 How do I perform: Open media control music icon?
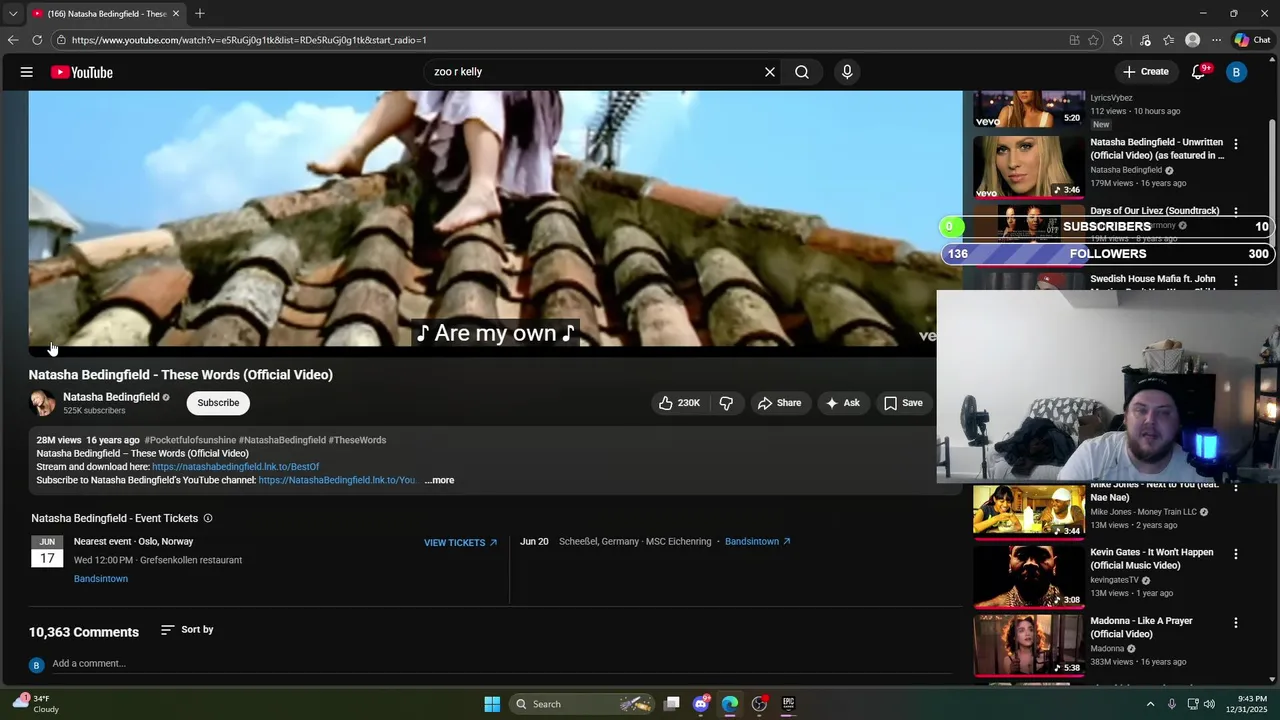pyautogui.click(x=1146, y=40)
